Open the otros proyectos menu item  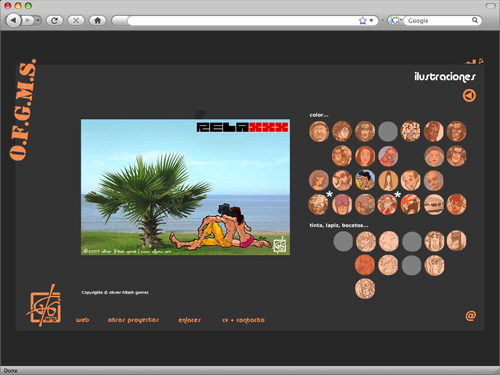pos(133,320)
